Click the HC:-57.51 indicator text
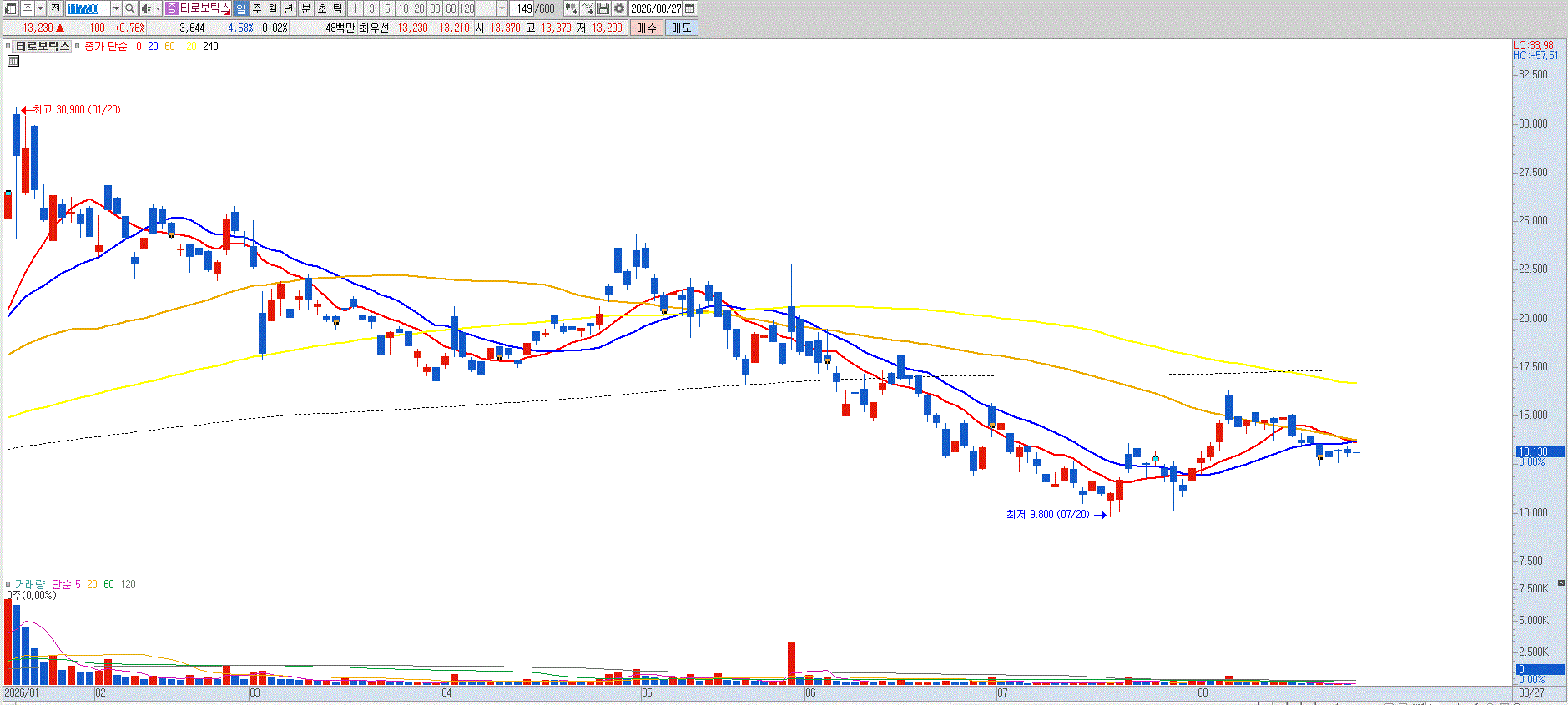This screenshot has width=1568, height=705. (x=1535, y=56)
